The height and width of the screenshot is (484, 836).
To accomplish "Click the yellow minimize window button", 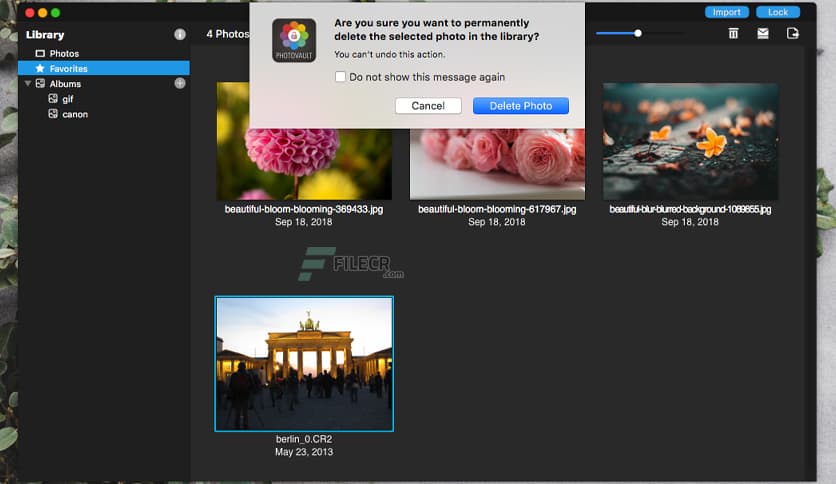I will point(43,12).
